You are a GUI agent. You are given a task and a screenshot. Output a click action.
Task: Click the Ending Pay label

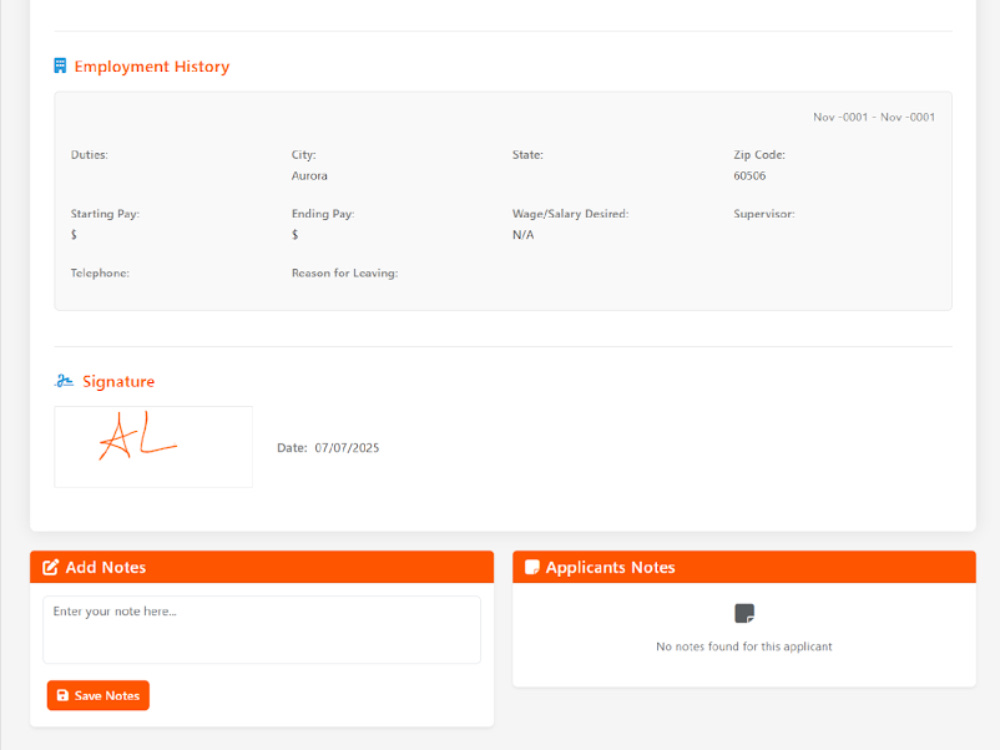point(323,214)
